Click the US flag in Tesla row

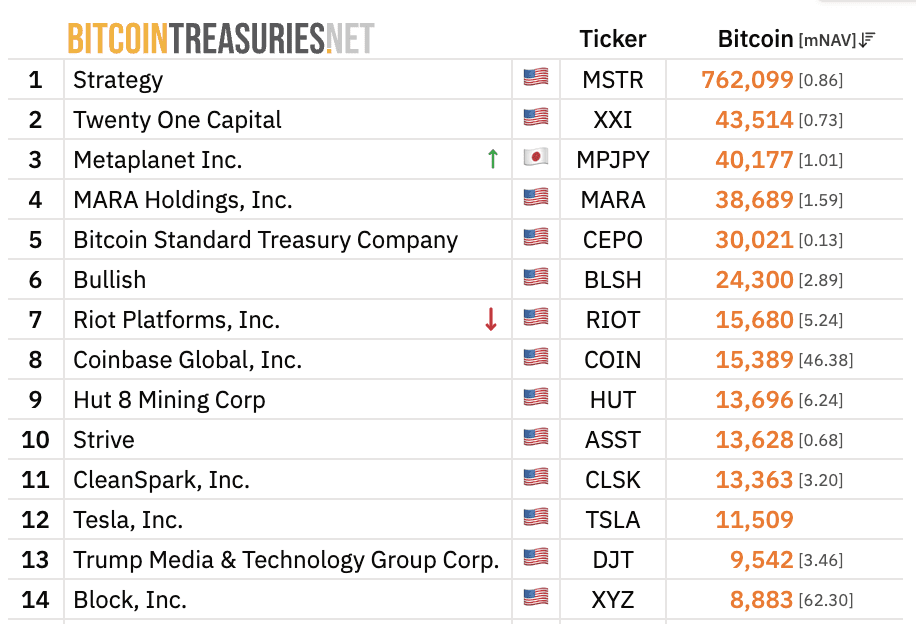click(536, 518)
